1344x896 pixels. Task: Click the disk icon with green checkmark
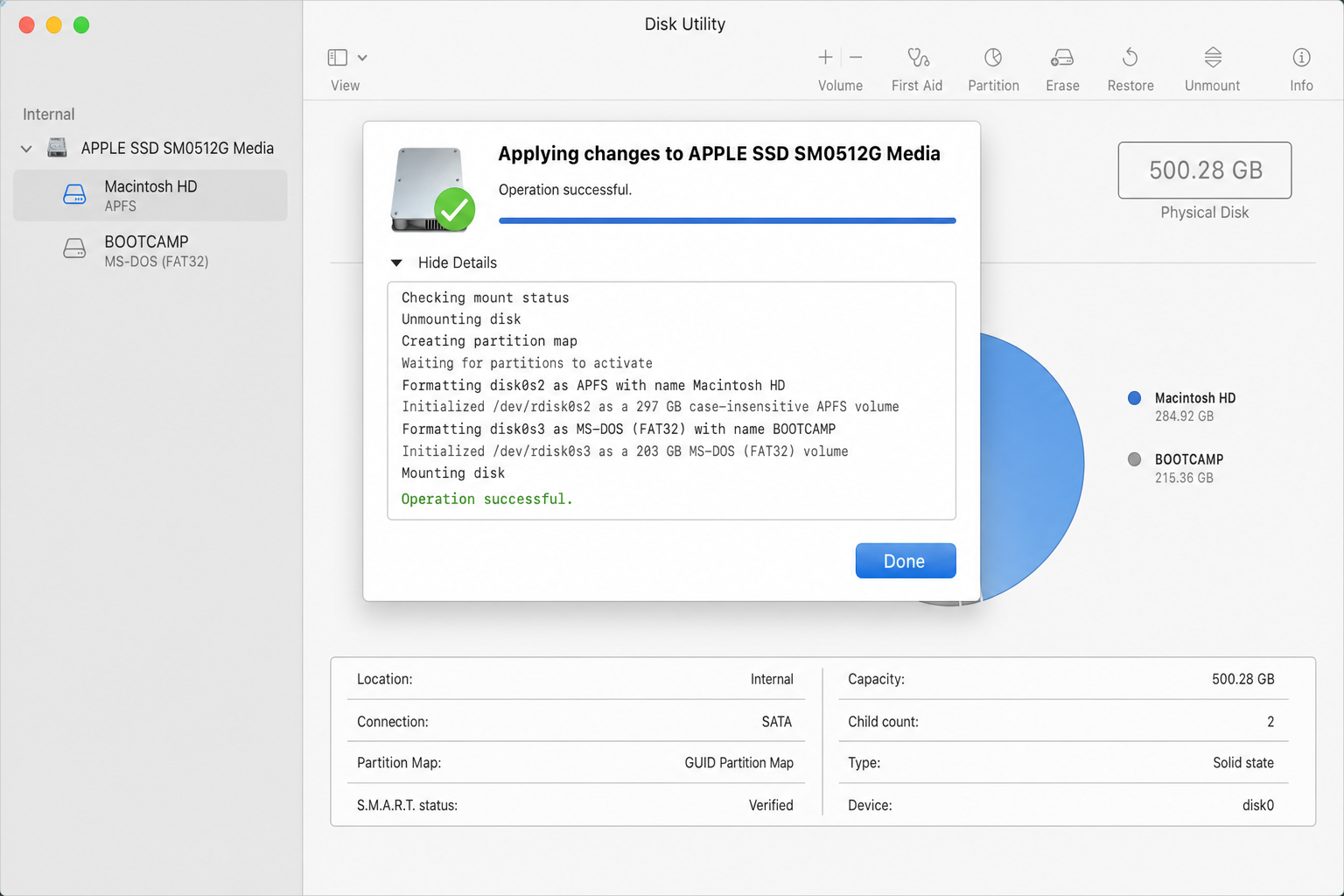(432, 190)
